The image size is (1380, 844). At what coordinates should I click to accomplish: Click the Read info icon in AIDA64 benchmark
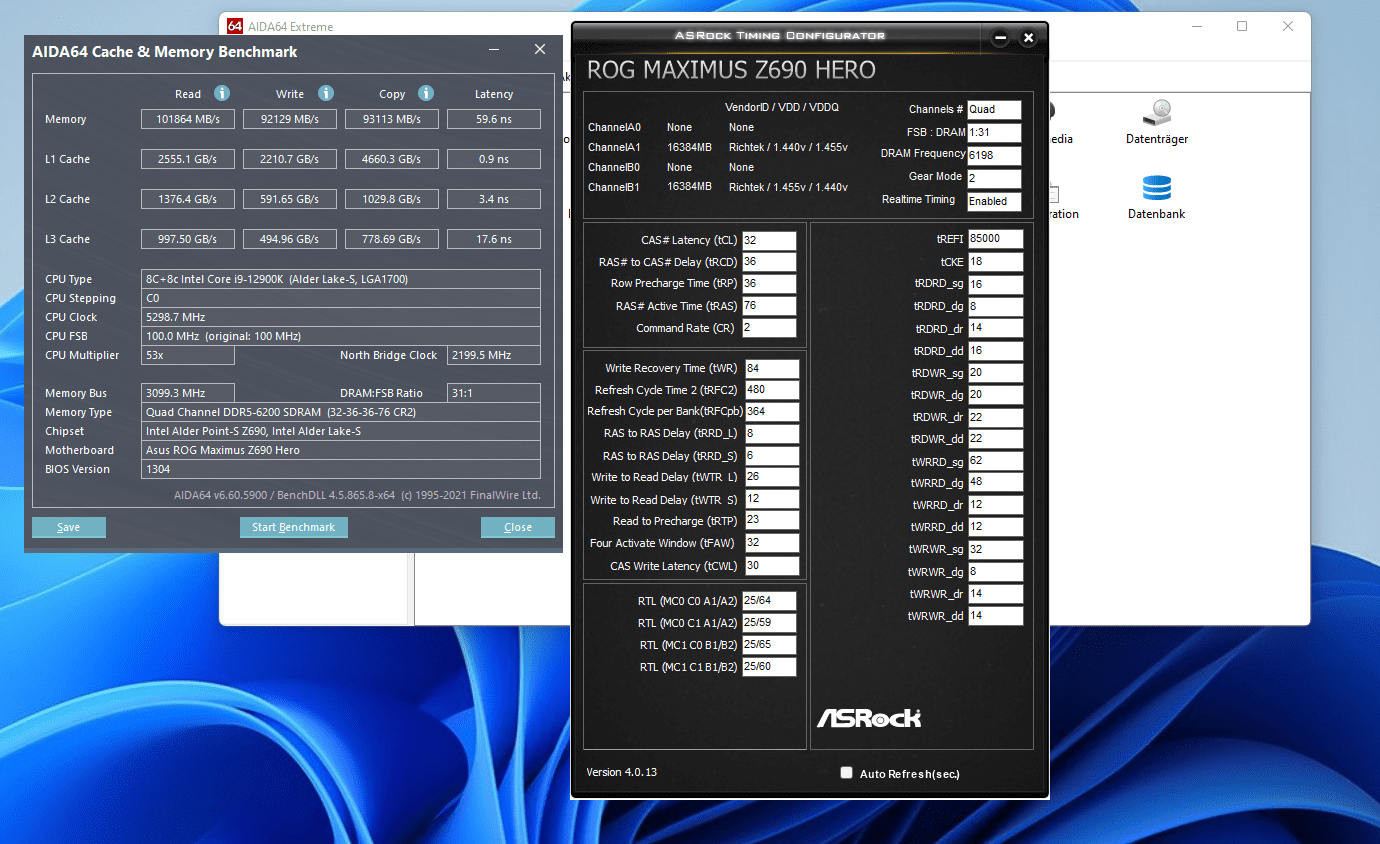[222, 93]
